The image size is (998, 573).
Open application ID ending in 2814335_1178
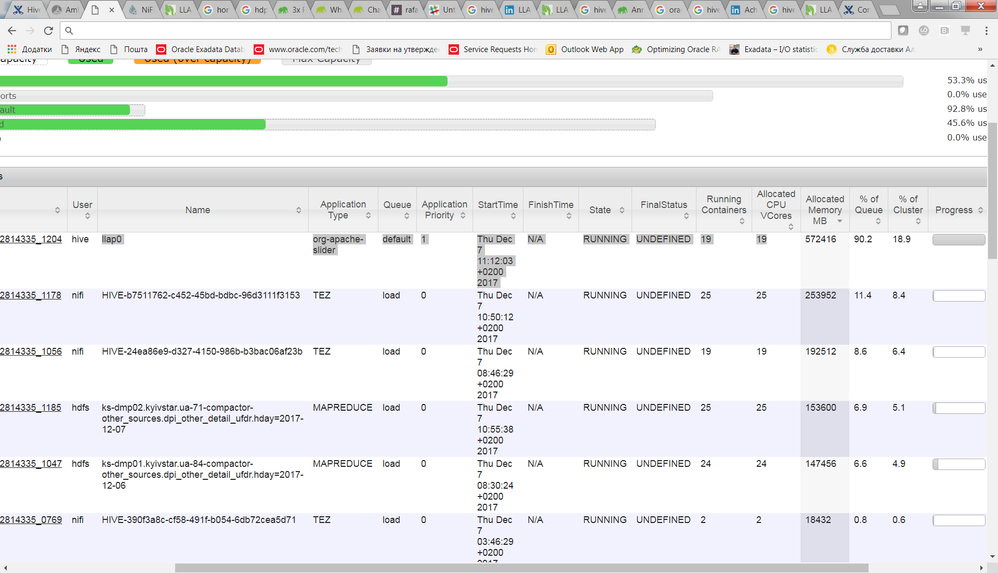[31, 296]
